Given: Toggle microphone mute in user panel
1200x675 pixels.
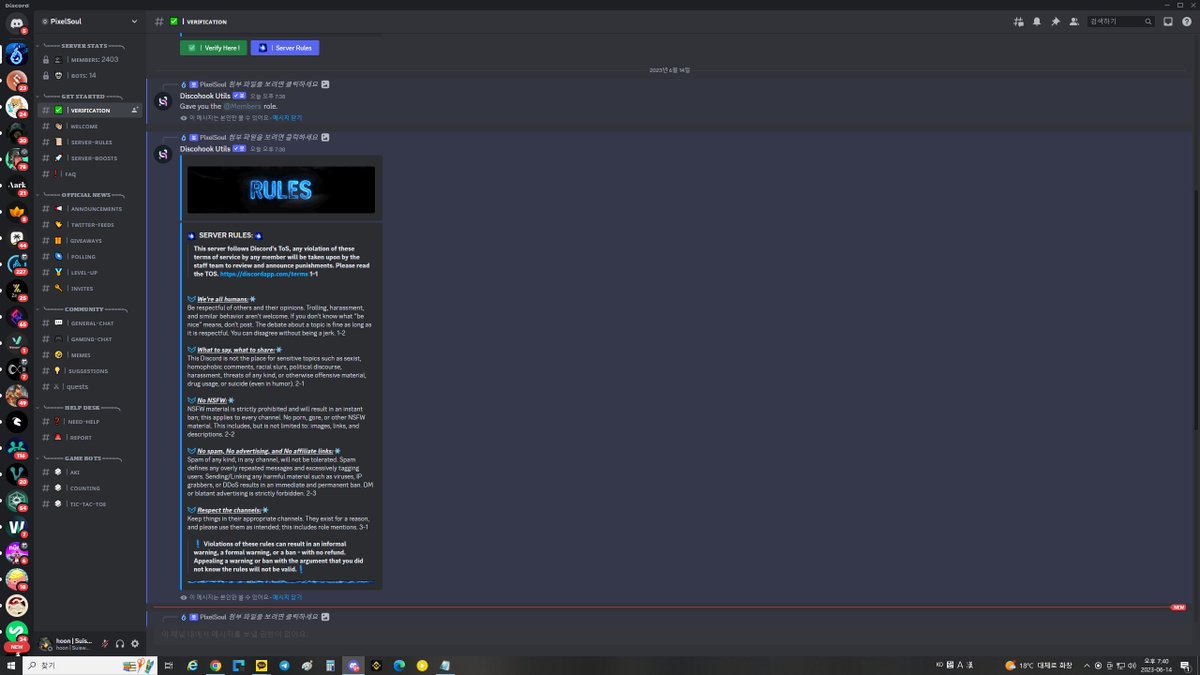Looking at the screenshot, I should pos(105,644).
